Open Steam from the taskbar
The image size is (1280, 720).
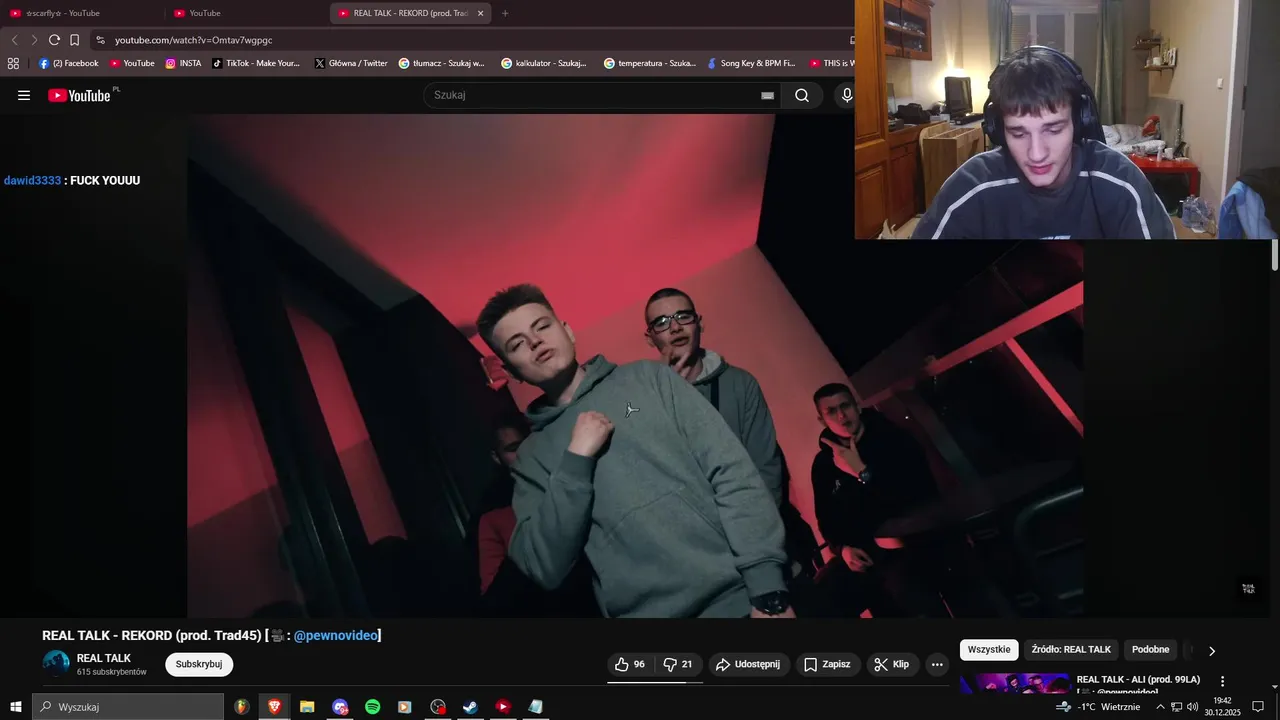(x=470, y=707)
